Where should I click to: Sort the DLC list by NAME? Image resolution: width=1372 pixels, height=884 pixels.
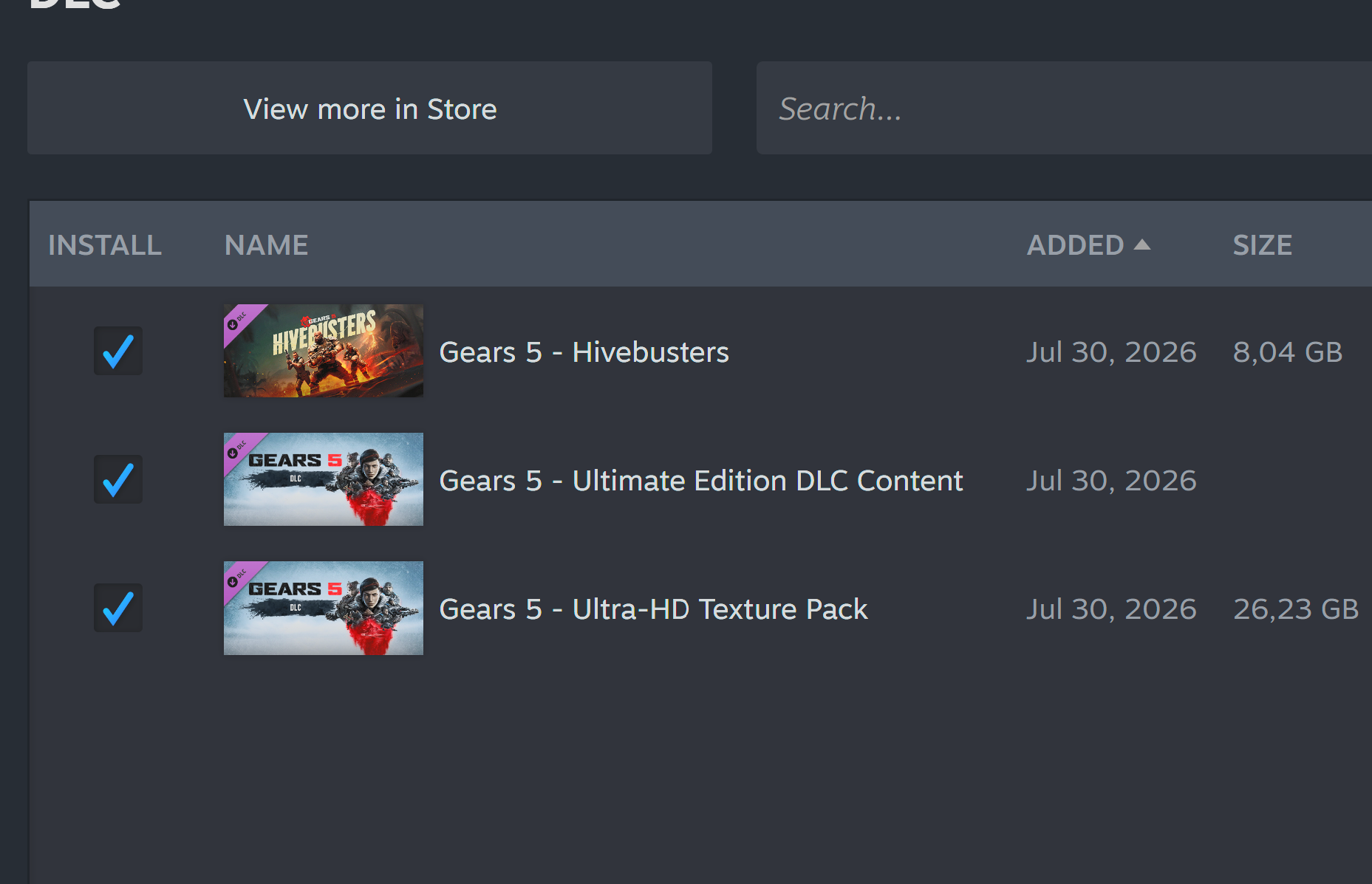[x=267, y=245]
